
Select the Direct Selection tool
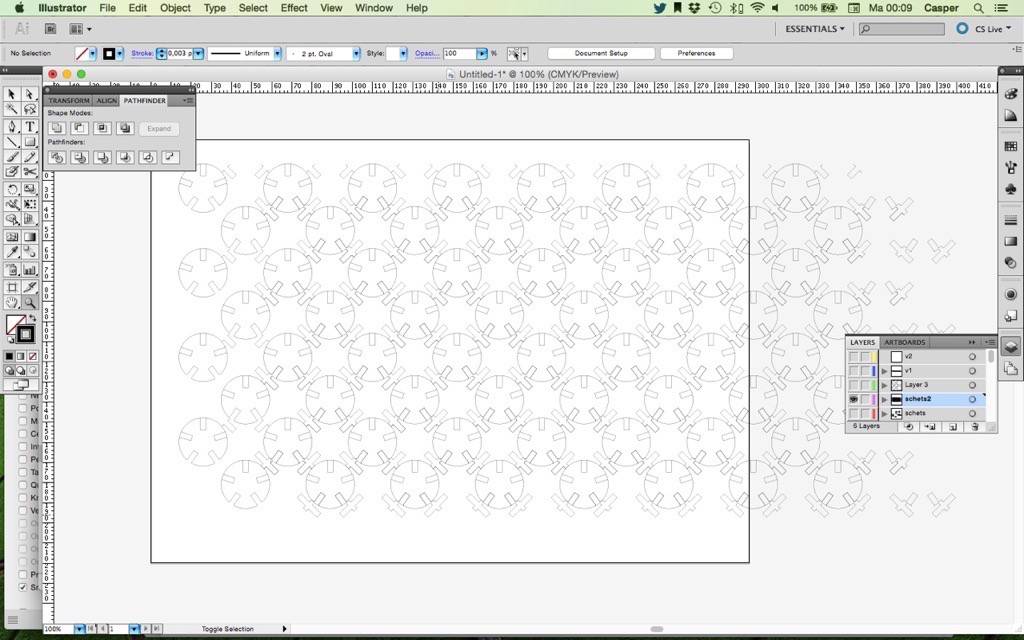coord(29,94)
